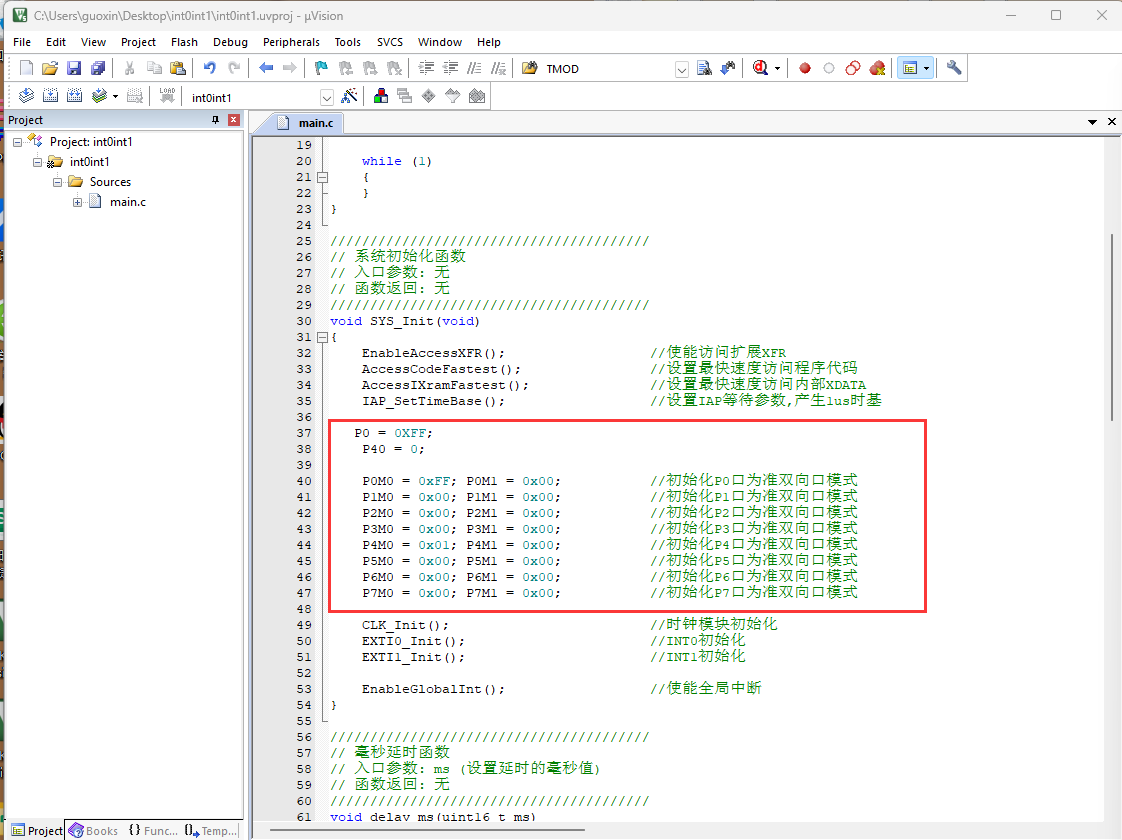This screenshot has height=840, width=1122.
Task: Open the Configuration wrench icon
Action: 954,68
